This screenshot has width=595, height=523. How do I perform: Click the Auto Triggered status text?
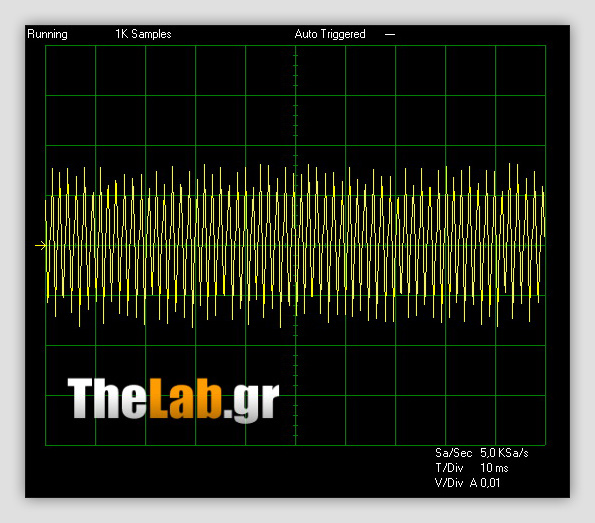coord(330,34)
